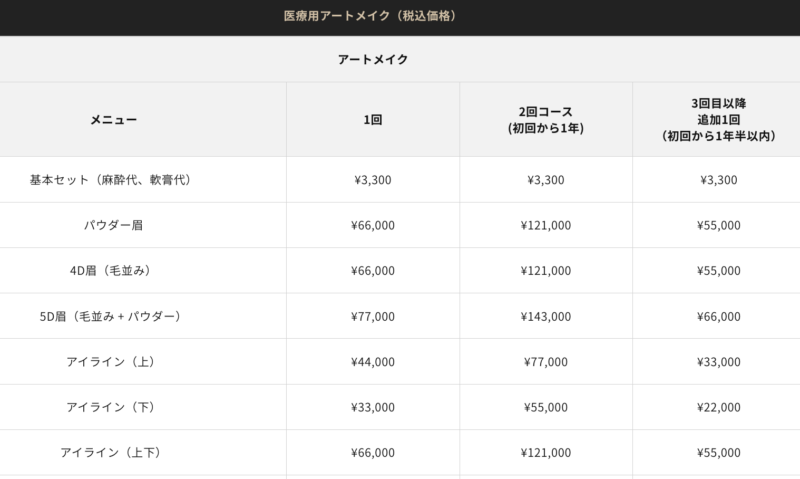The height and width of the screenshot is (479, 800).
Task: Select the 4D眉（毛並み） menu row
Action: pos(110,271)
